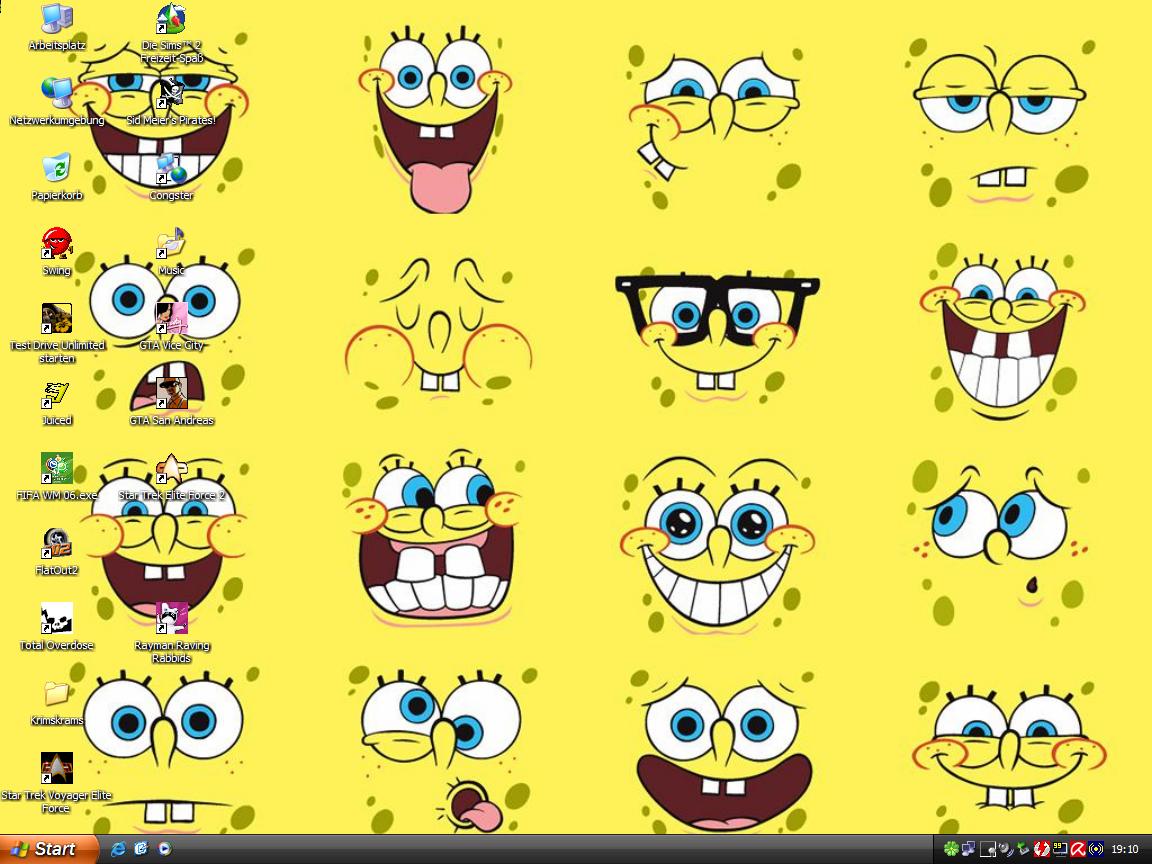Select the red Swing shortcut icon
The height and width of the screenshot is (864, 1152).
pos(57,244)
